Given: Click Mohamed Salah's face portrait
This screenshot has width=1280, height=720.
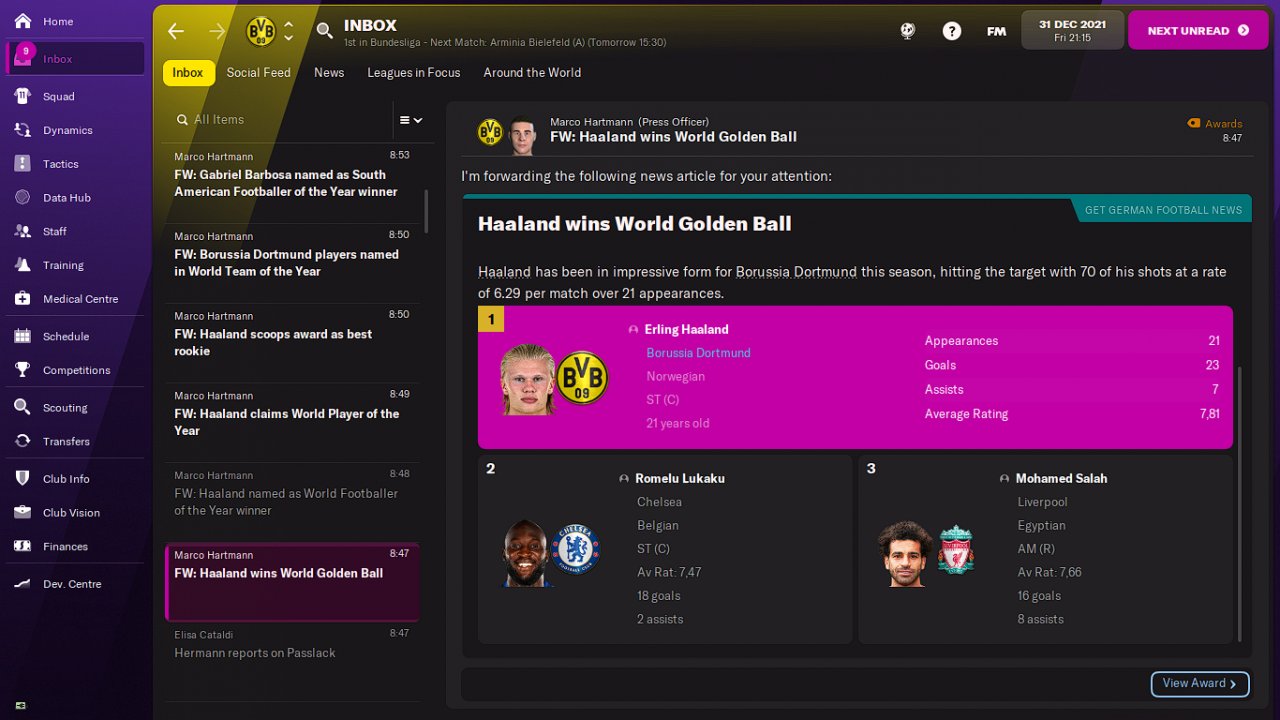Looking at the screenshot, I should pos(905,553).
